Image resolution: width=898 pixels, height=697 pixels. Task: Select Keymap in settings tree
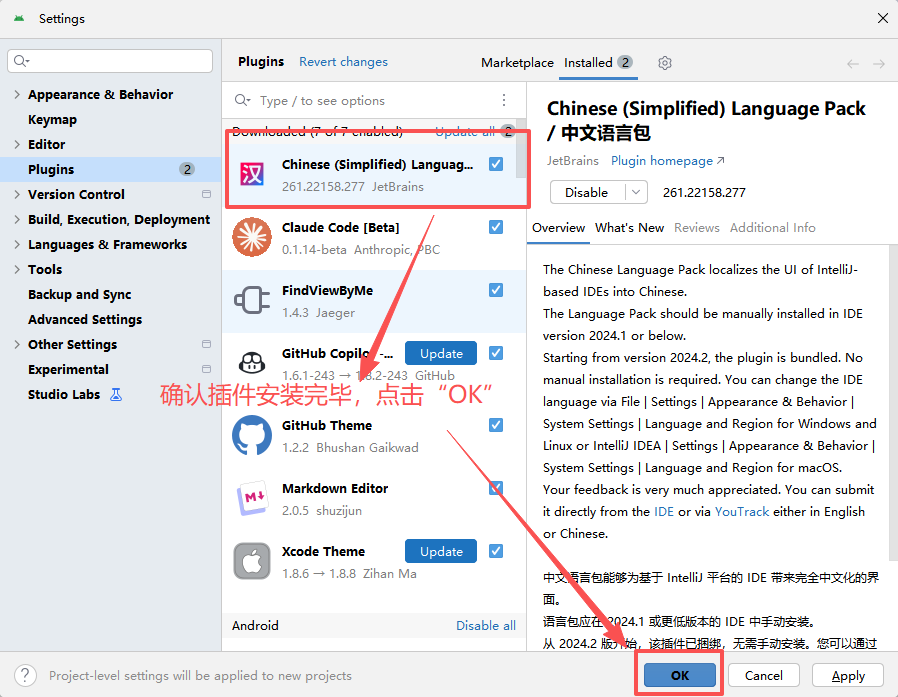pyautogui.click(x=52, y=119)
